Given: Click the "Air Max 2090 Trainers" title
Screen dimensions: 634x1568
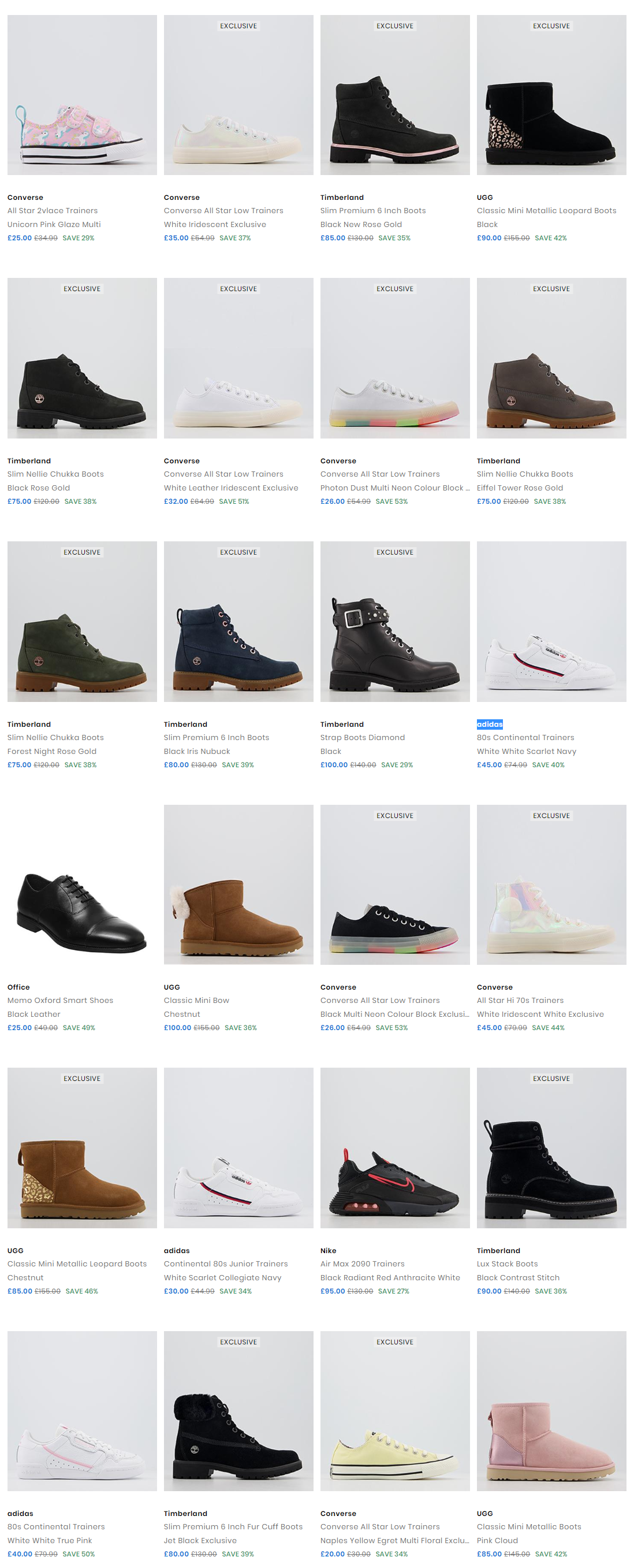Looking at the screenshot, I should click(362, 1264).
